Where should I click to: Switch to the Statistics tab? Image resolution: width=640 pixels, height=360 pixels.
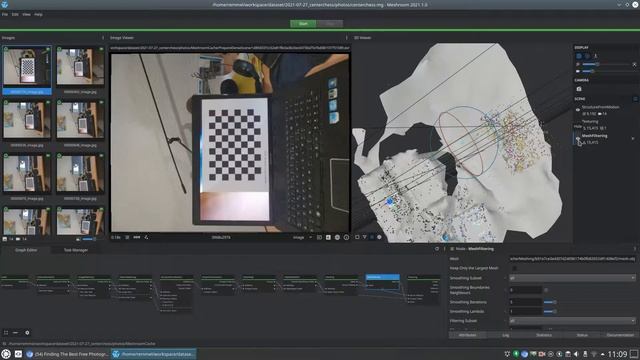pos(543,335)
